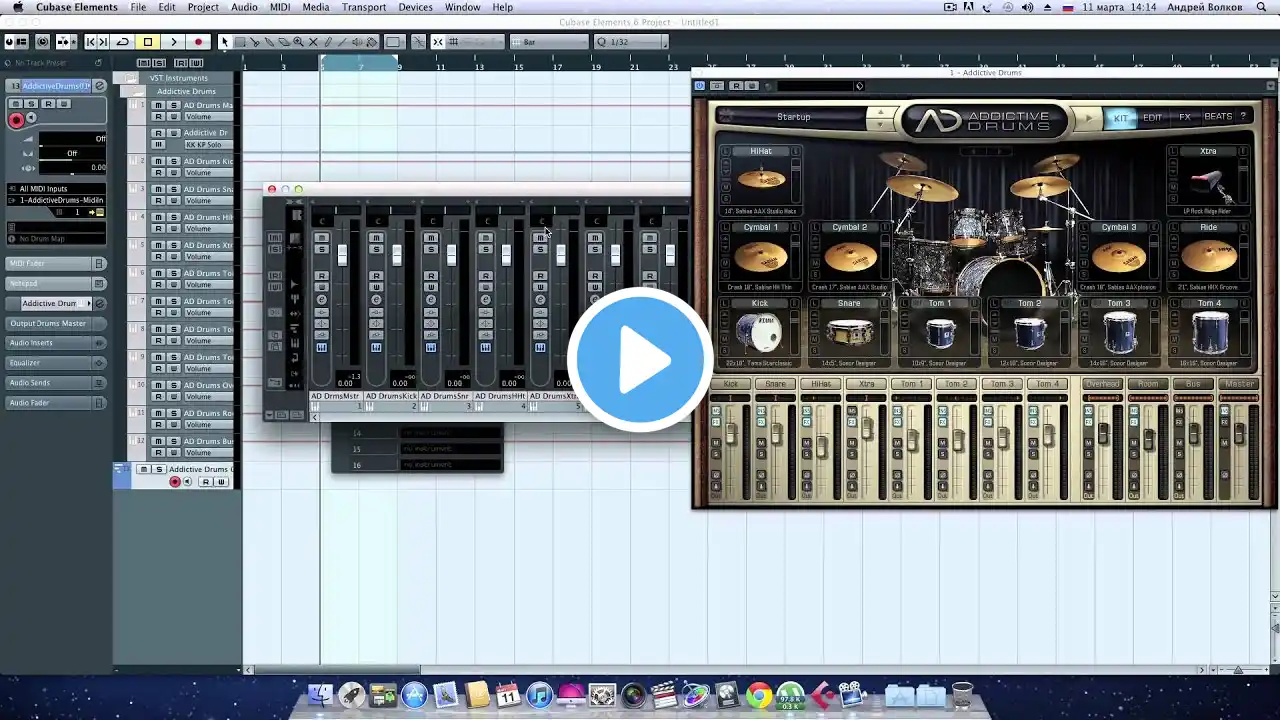Open the Bar grid type dropdown
The image size is (1280, 720).
coord(548,42)
